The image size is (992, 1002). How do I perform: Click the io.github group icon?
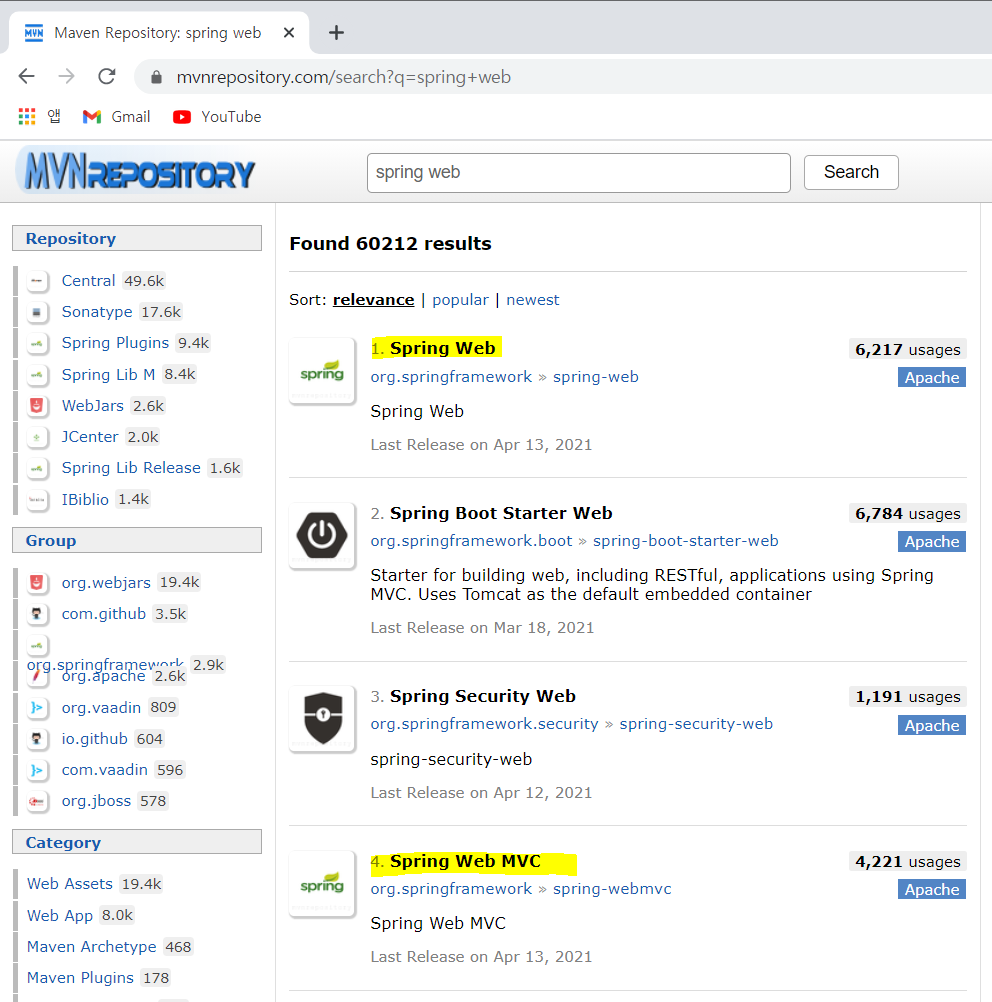[x=37, y=739]
